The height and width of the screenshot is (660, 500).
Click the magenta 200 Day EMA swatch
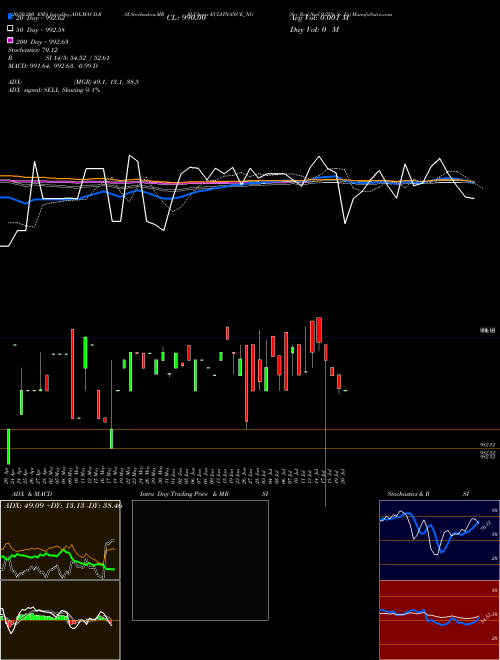coord(10,40)
